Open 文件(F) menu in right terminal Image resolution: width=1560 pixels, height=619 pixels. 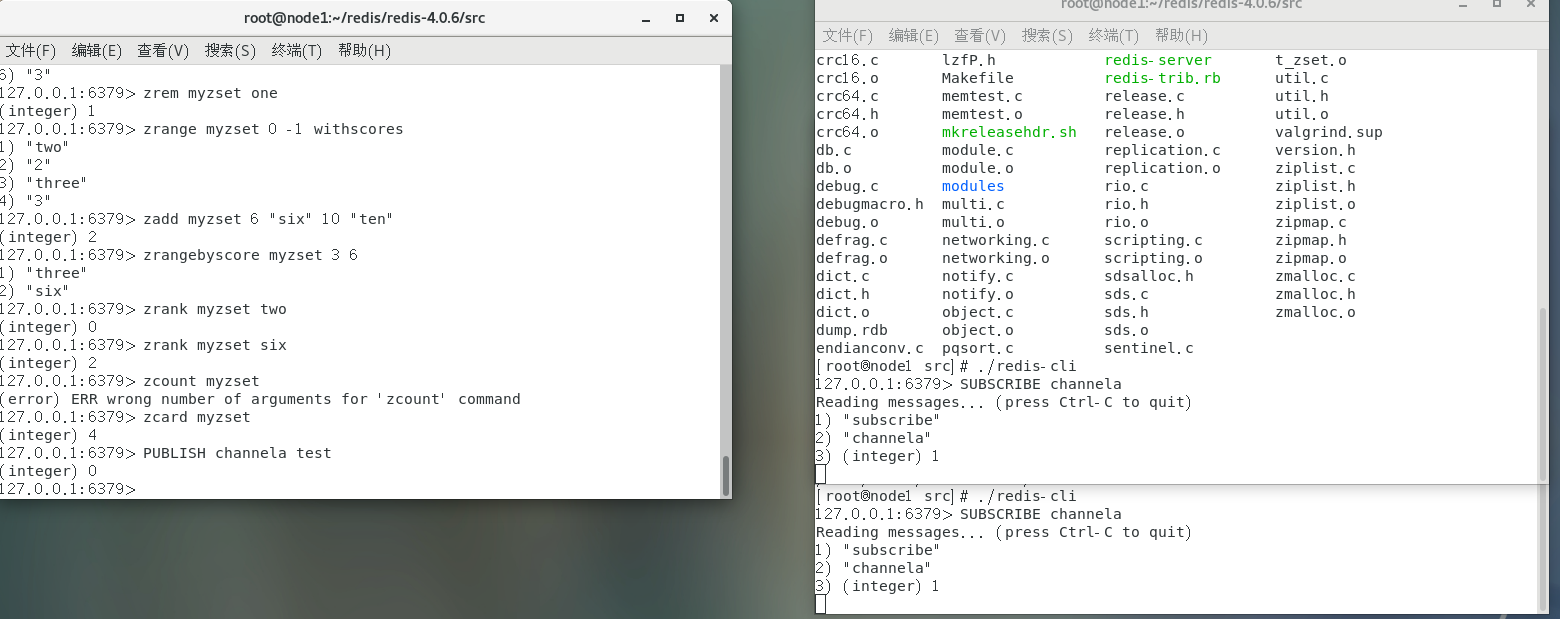pyautogui.click(x=847, y=36)
